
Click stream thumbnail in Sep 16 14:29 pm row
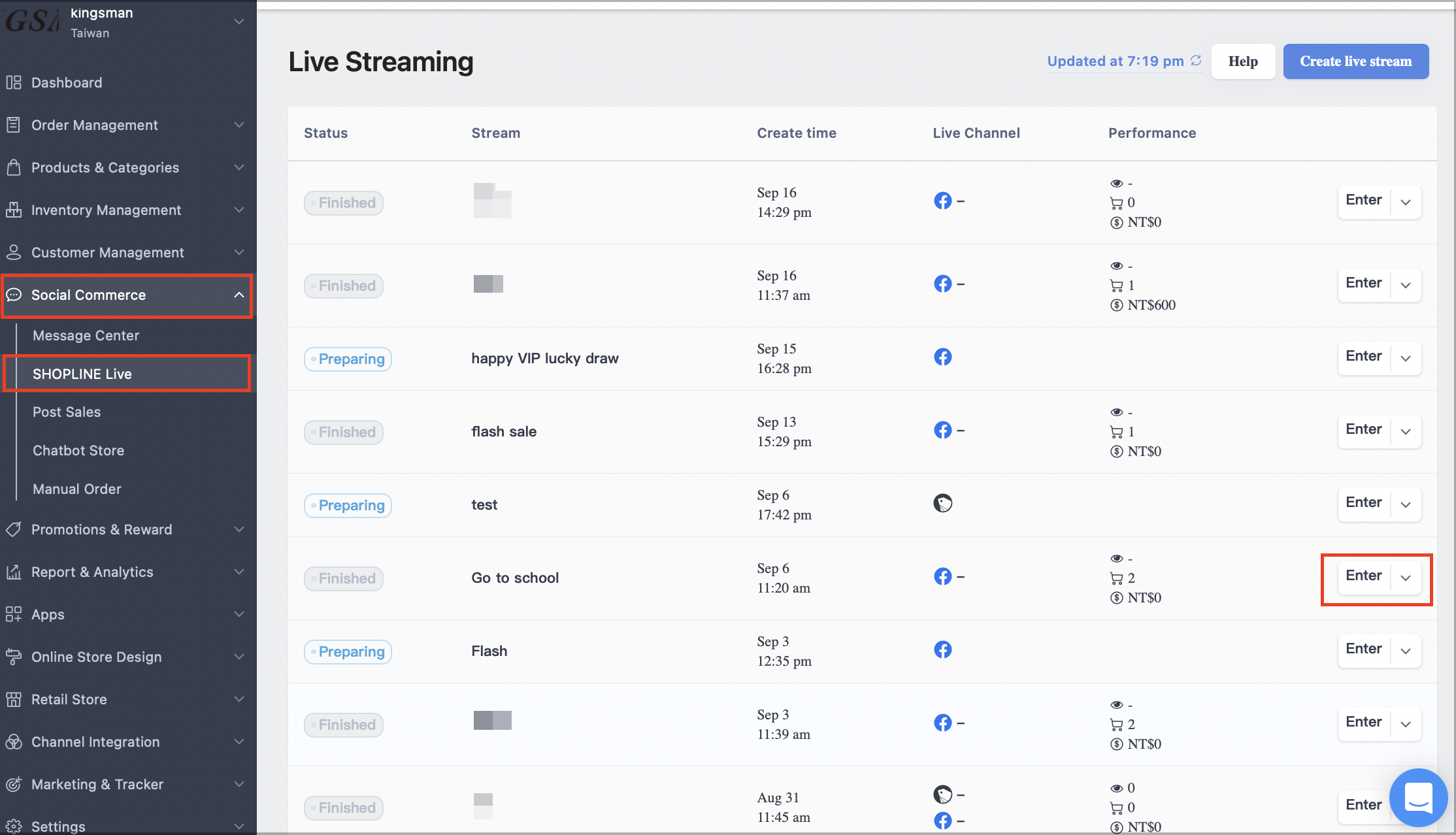(x=493, y=201)
